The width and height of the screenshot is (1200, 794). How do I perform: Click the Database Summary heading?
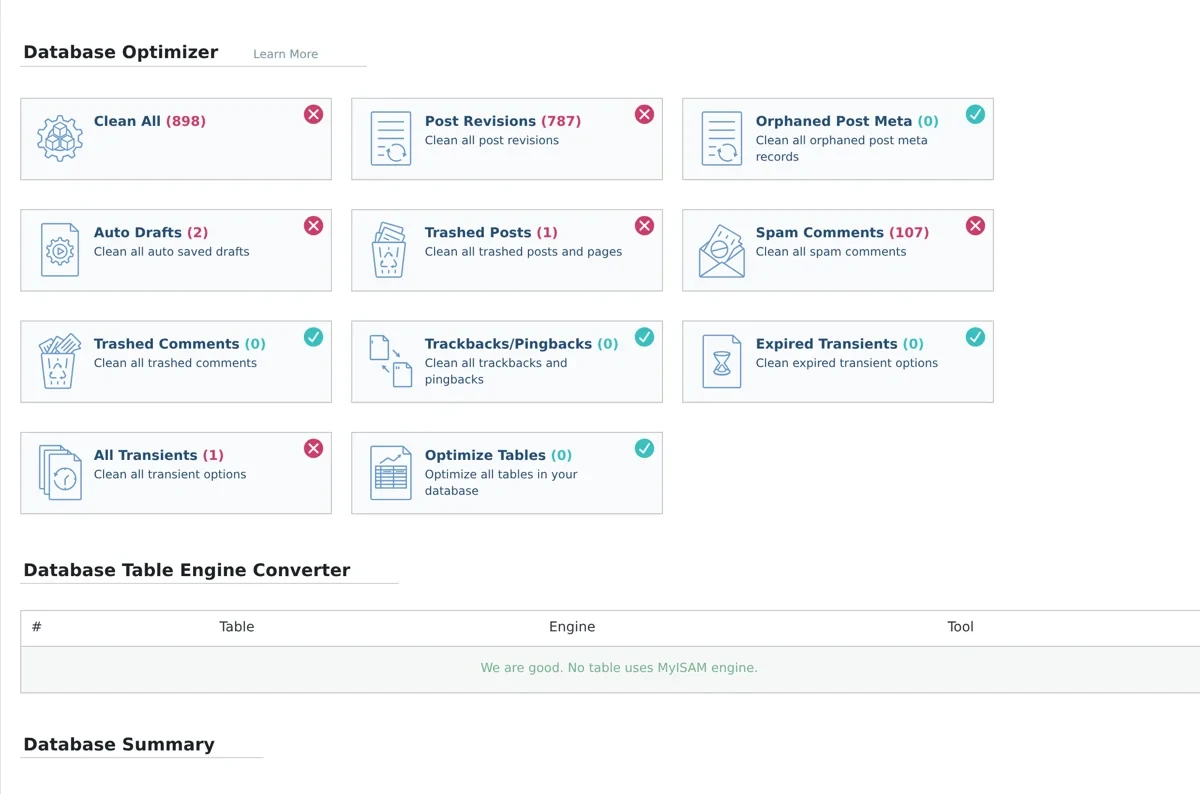pos(119,744)
